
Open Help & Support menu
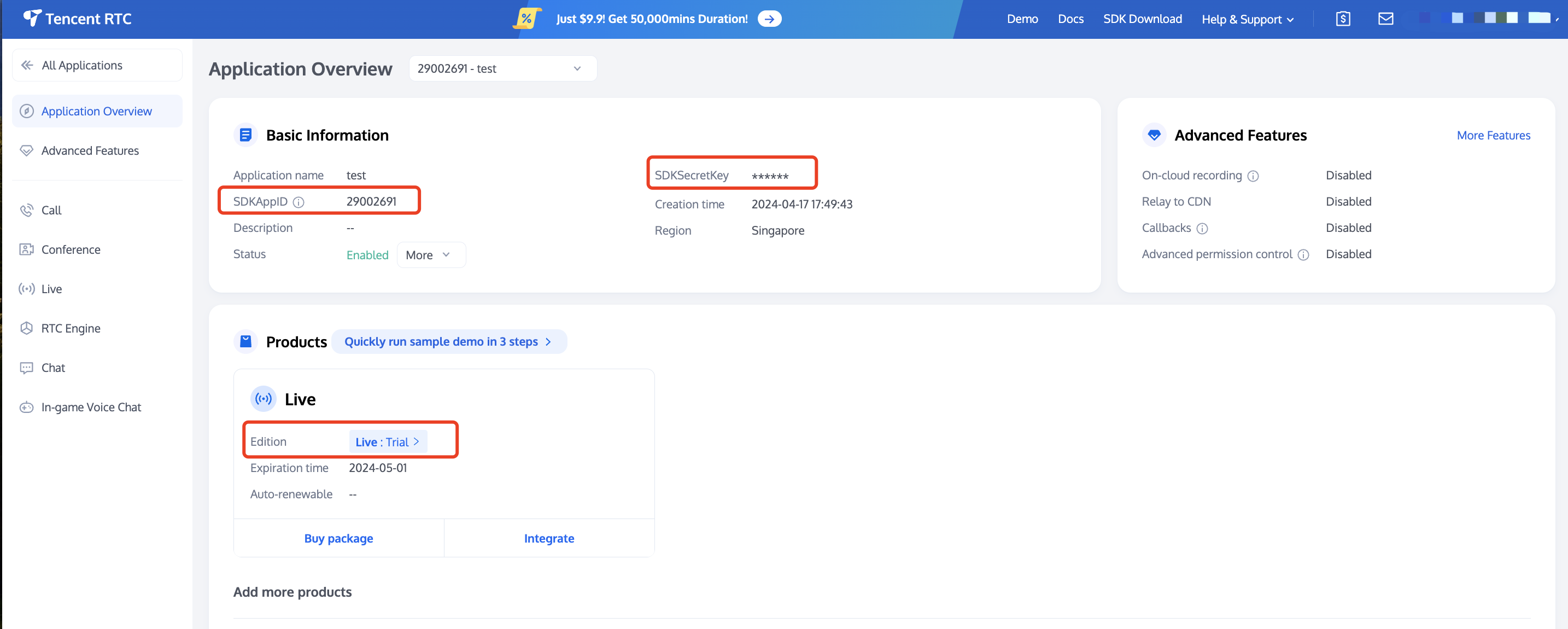(1247, 19)
